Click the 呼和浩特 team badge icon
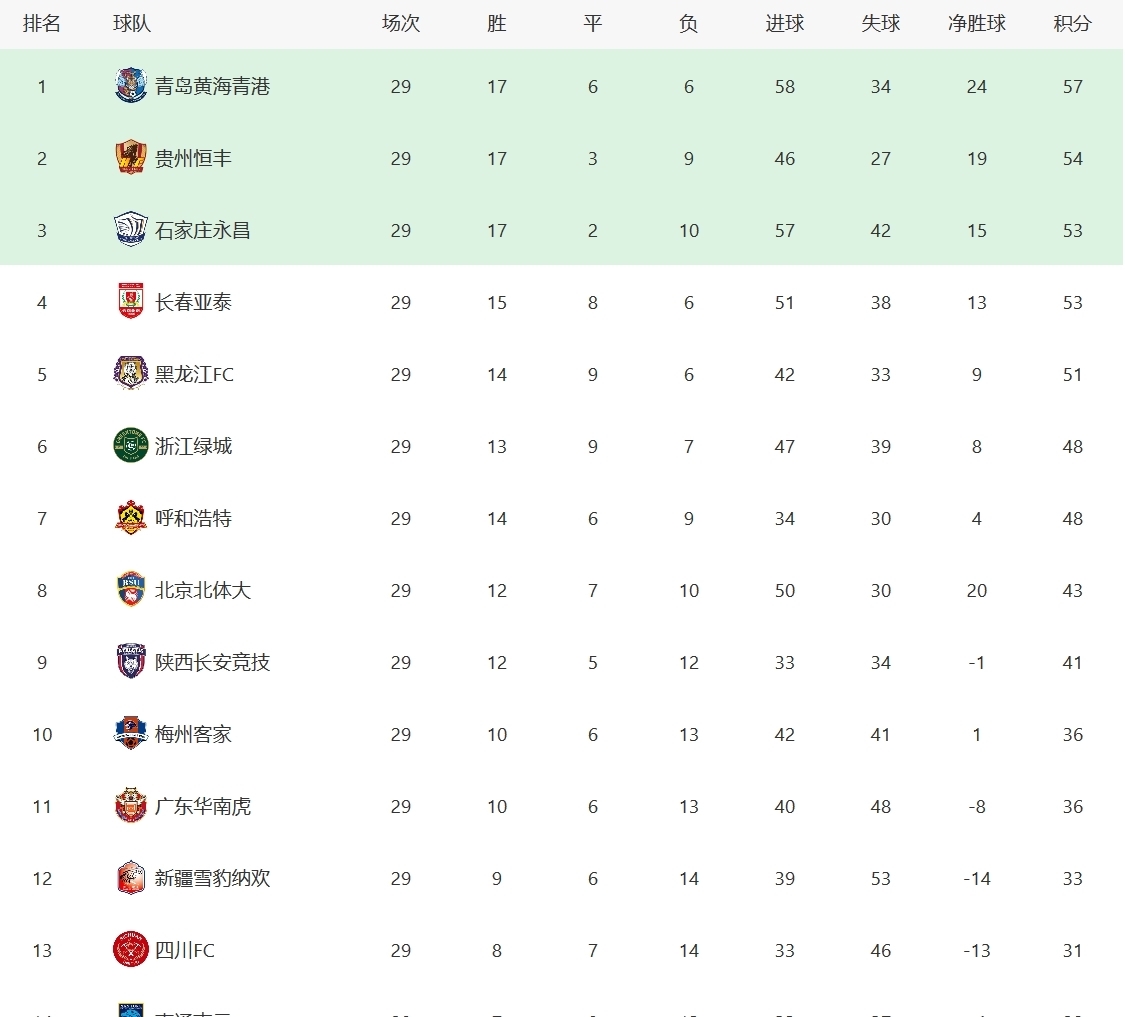Image resolution: width=1125 pixels, height=1017 pixels. [x=131, y=518]
